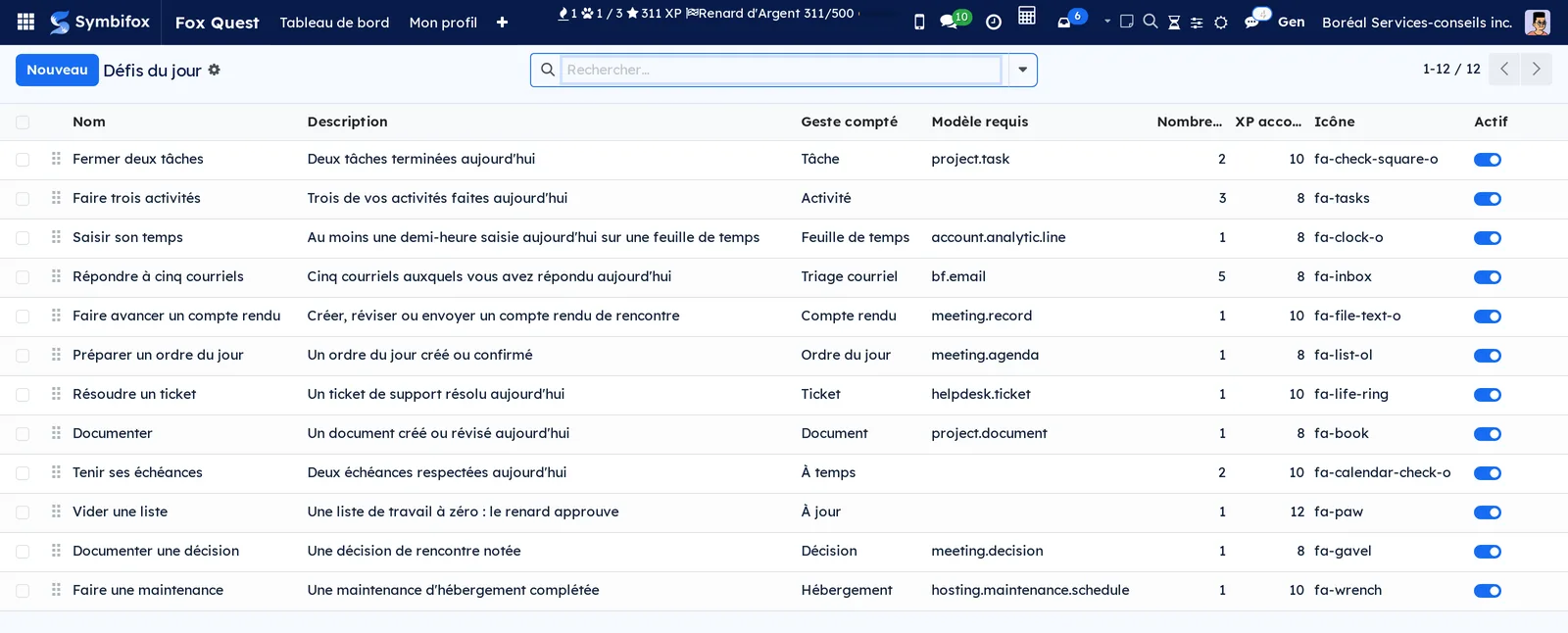Select all rows with the header checkbox
1568x633 pixels.
pos(23,122)
